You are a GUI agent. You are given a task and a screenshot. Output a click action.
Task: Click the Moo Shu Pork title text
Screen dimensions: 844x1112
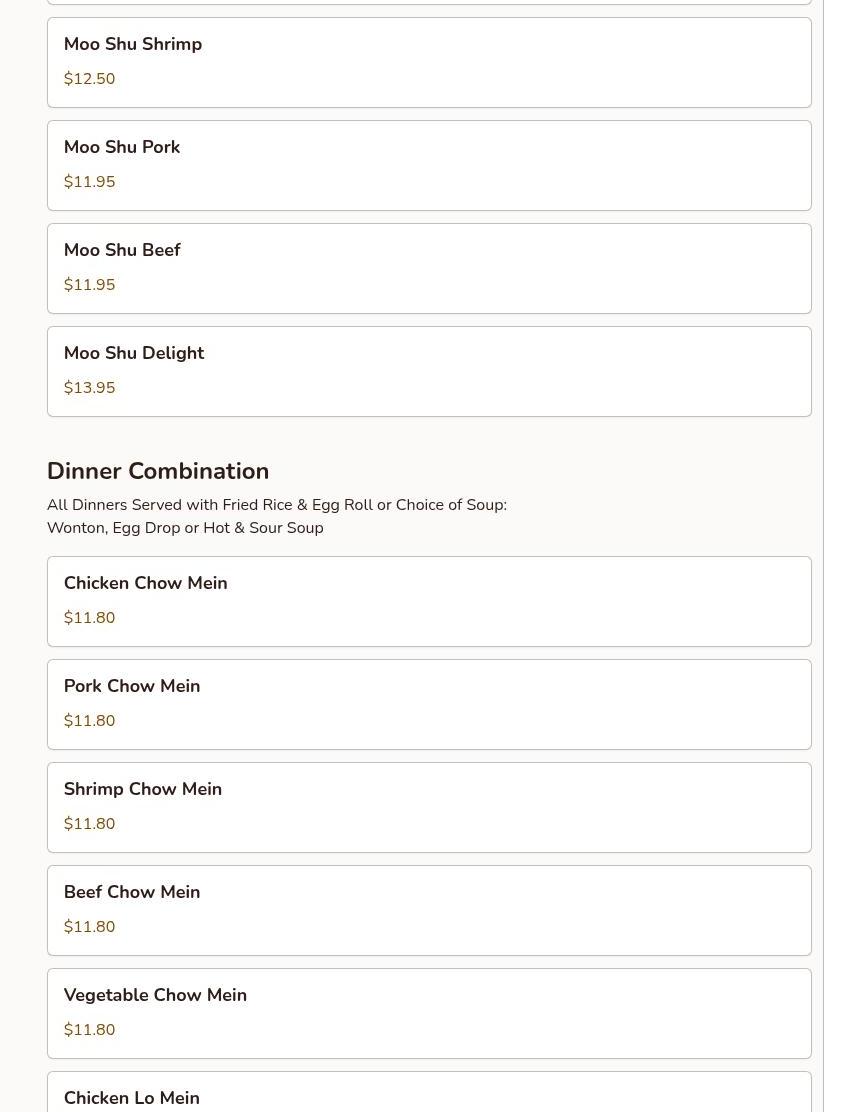click(122, 147)
